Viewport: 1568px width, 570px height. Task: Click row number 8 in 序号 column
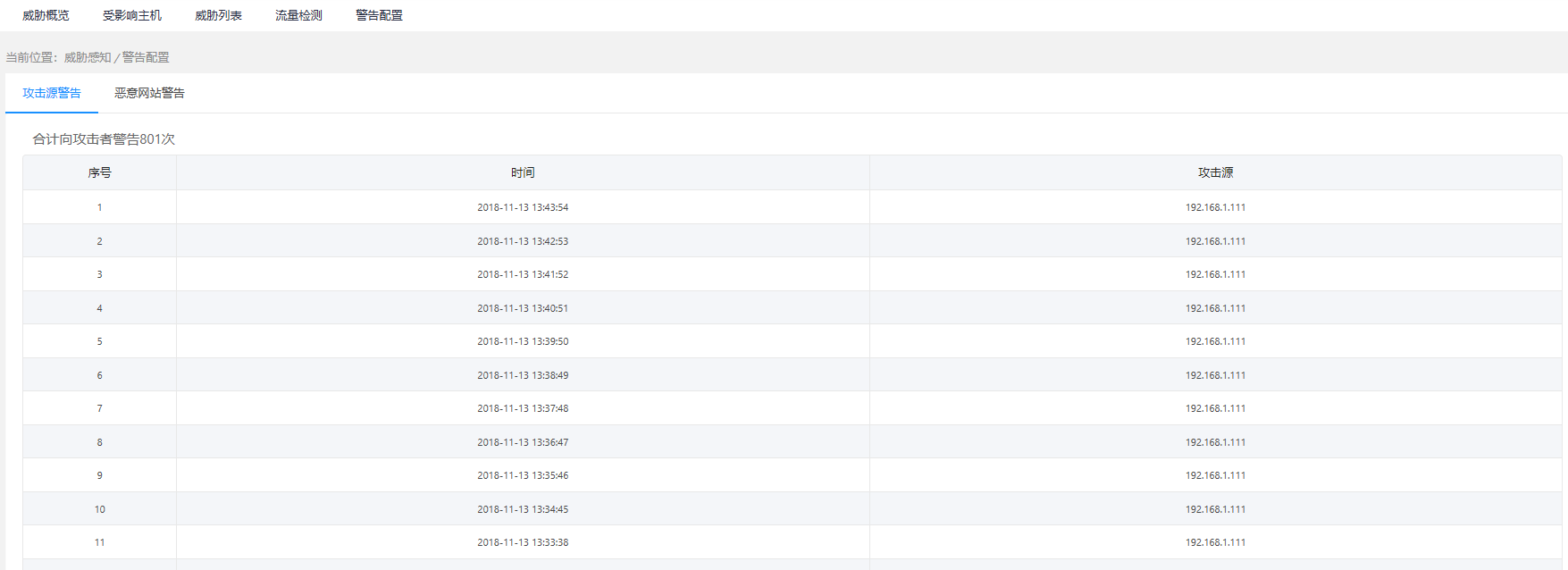click(99, 442)
